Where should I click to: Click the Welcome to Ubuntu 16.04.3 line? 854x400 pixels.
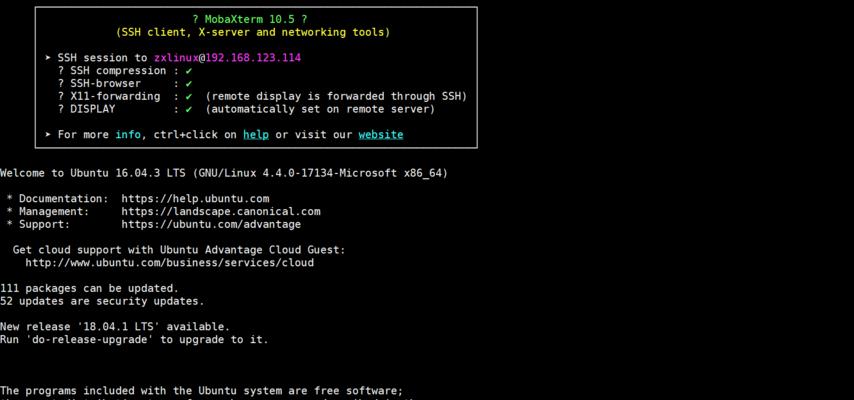click(x=224, y=173)
